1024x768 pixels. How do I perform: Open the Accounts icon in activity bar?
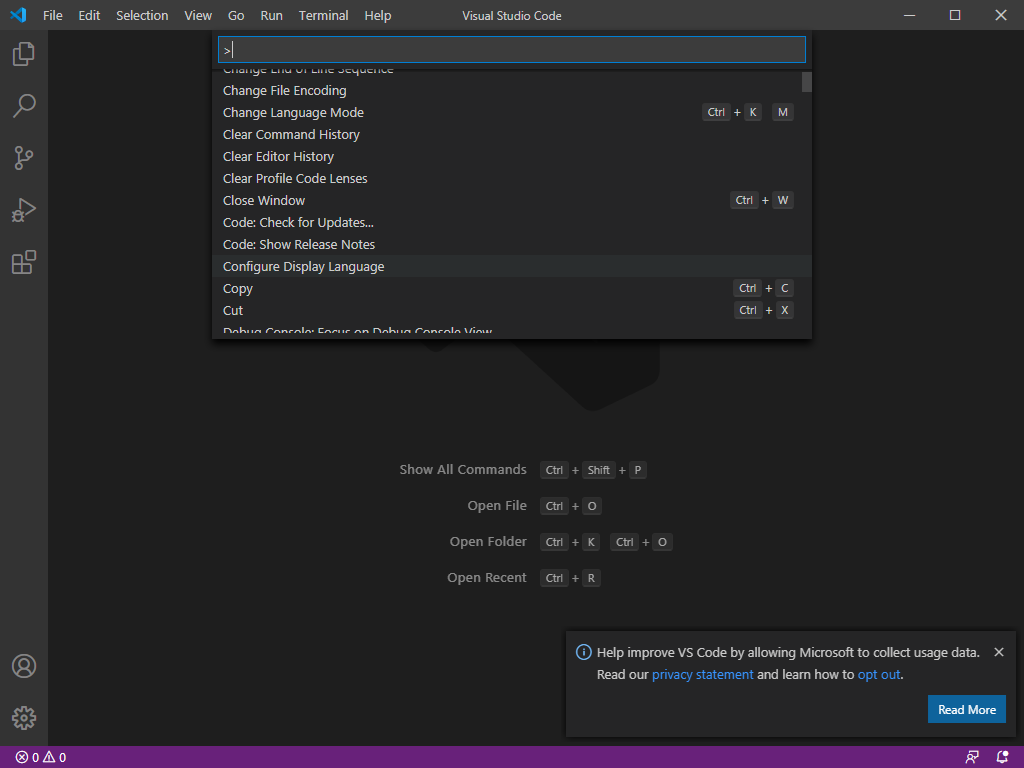point(24,666)
